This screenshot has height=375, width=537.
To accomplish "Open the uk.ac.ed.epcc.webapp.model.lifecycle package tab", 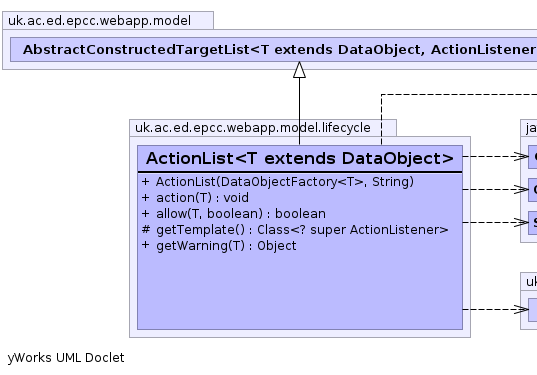I will coord(263,128).
